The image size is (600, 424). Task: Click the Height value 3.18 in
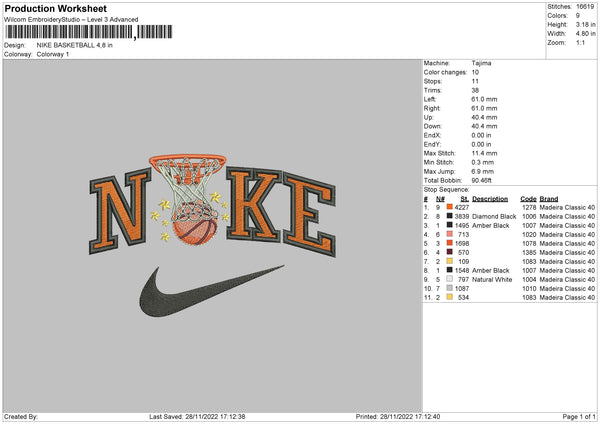tap(585, 24)
